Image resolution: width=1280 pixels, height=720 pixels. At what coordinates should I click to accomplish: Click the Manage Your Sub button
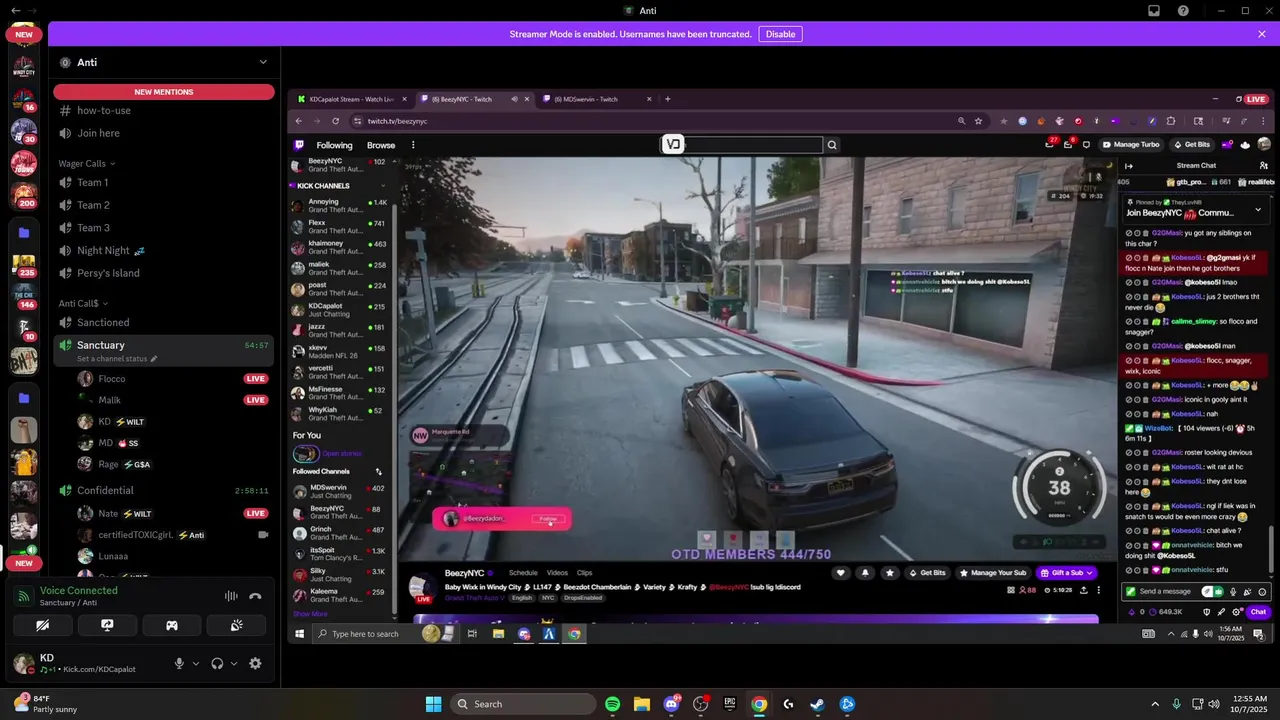pyautogui.click(x=993, y=573)
